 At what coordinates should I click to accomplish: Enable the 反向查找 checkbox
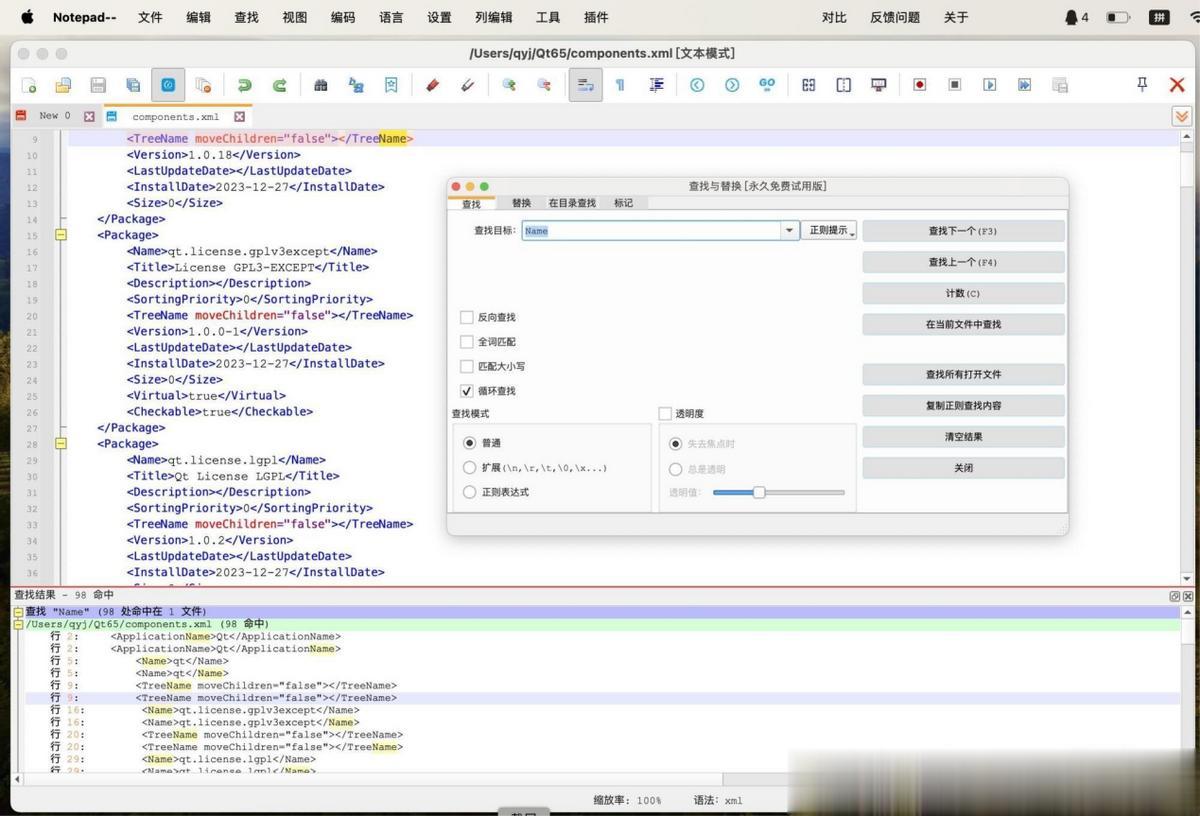click(467, 317)
